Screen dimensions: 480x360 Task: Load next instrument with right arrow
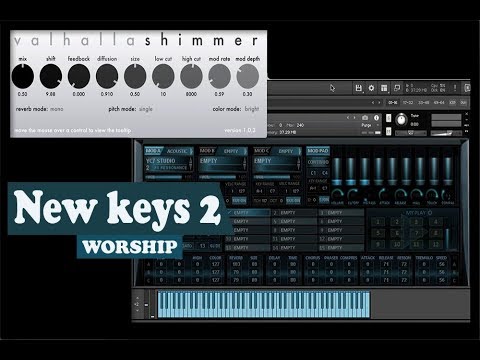(x=354, y=118)
